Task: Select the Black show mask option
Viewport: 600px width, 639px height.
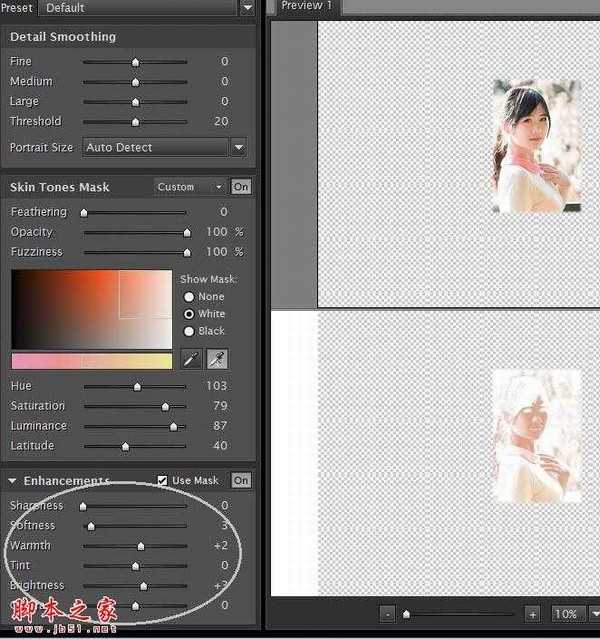Action: [189, 331]
